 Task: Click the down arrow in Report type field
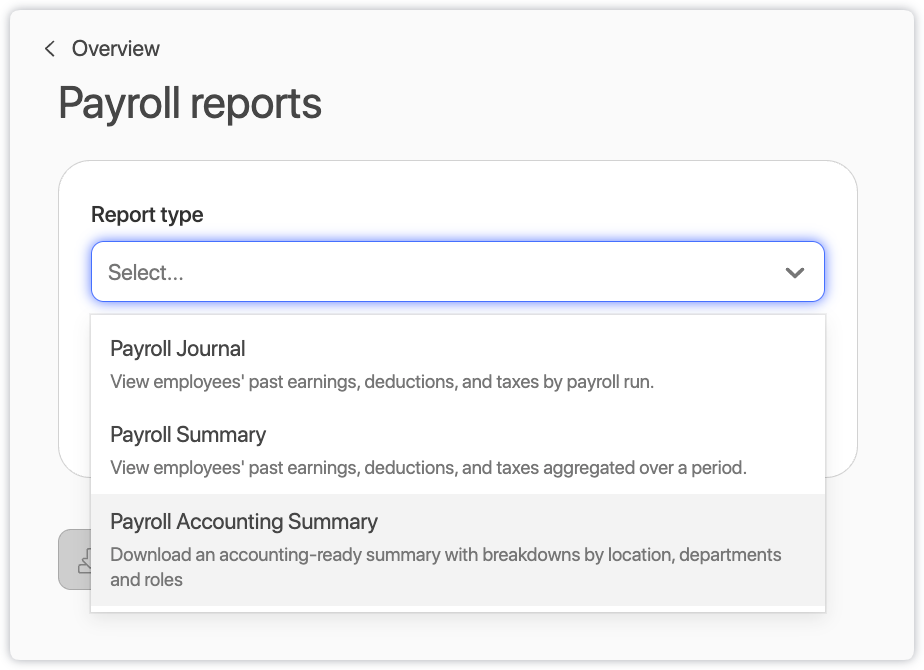pos(795,272)
